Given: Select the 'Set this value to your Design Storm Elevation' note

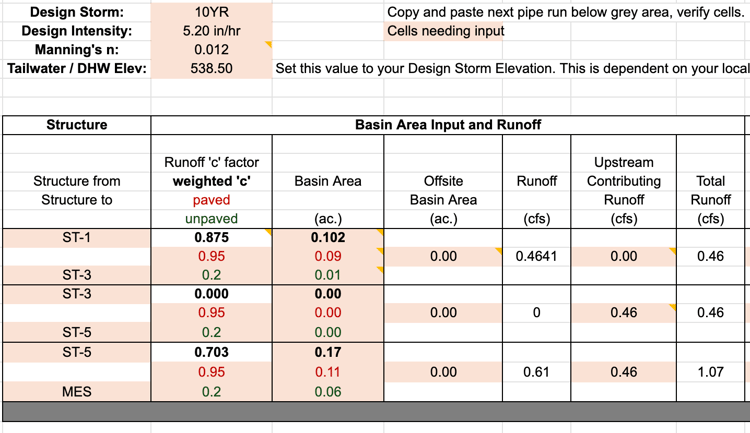Looking at the screenshot, I should pyautogui.click(x=512, y=68).
